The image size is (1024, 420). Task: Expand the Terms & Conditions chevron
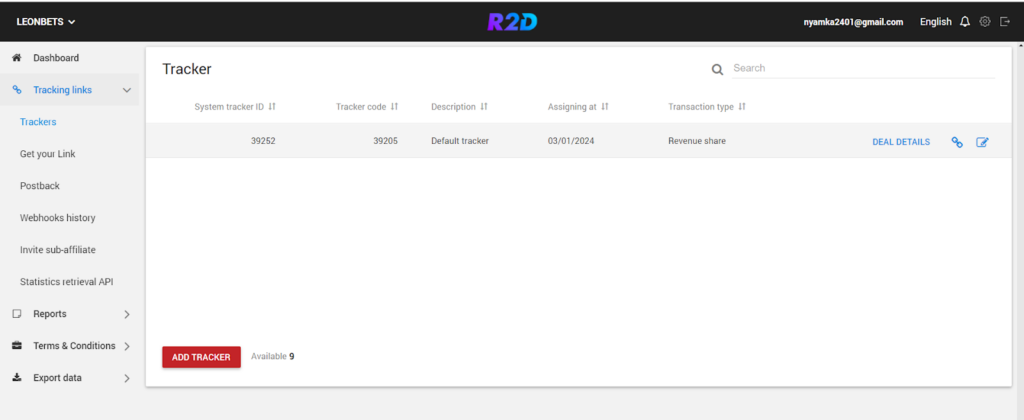[x=127, y=346]
